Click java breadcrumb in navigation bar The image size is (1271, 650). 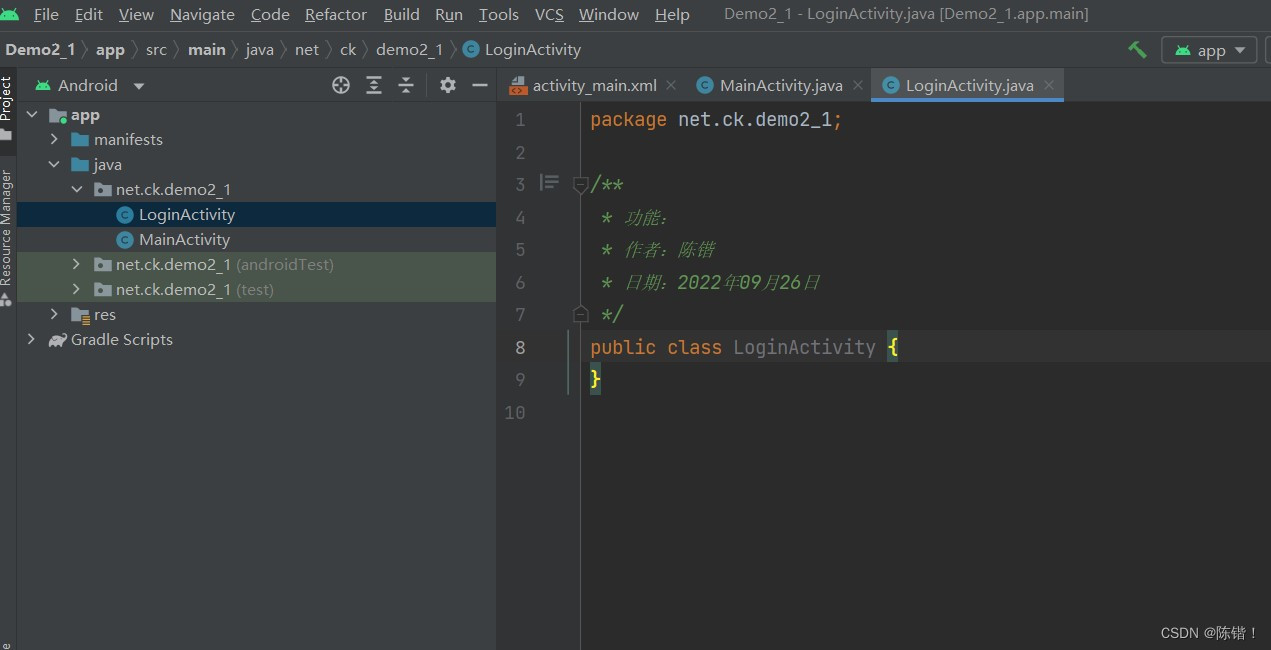click(259, 49)
